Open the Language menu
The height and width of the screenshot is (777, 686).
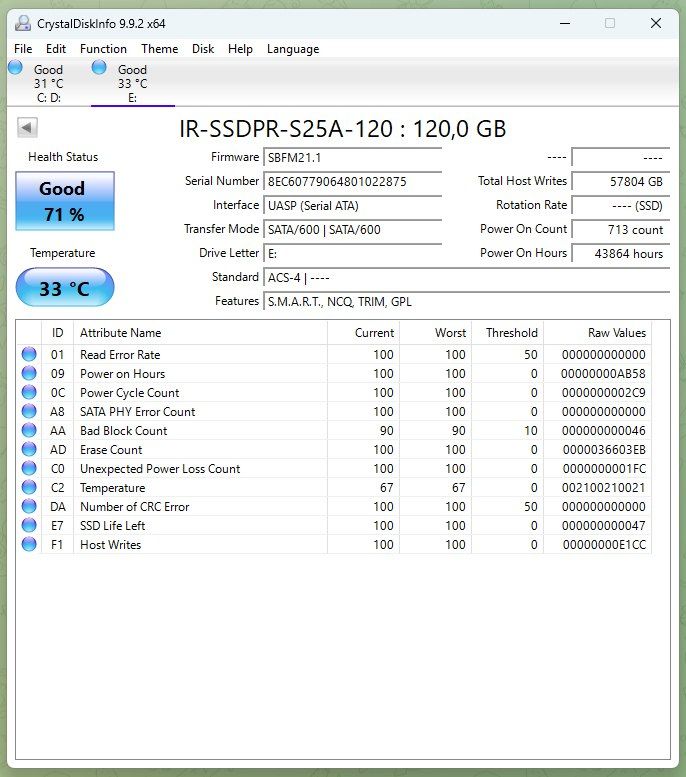pyautogui.click(x=293, y=49)
